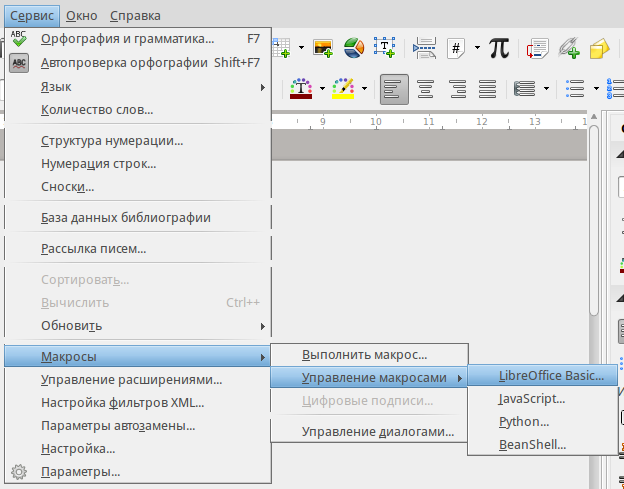Toggle bulleted list icon
The image size is (624, 489).
(575, 89)
